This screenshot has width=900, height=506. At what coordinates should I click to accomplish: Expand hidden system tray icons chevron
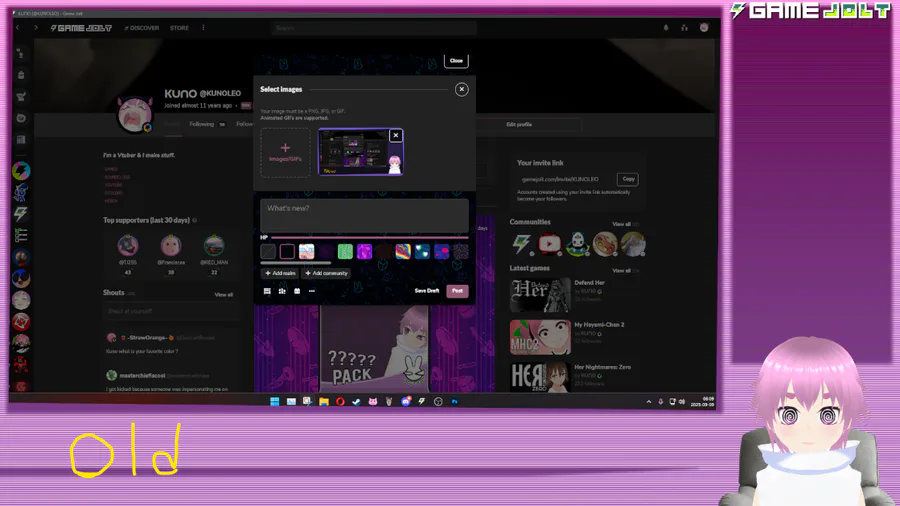coord(649,402)
